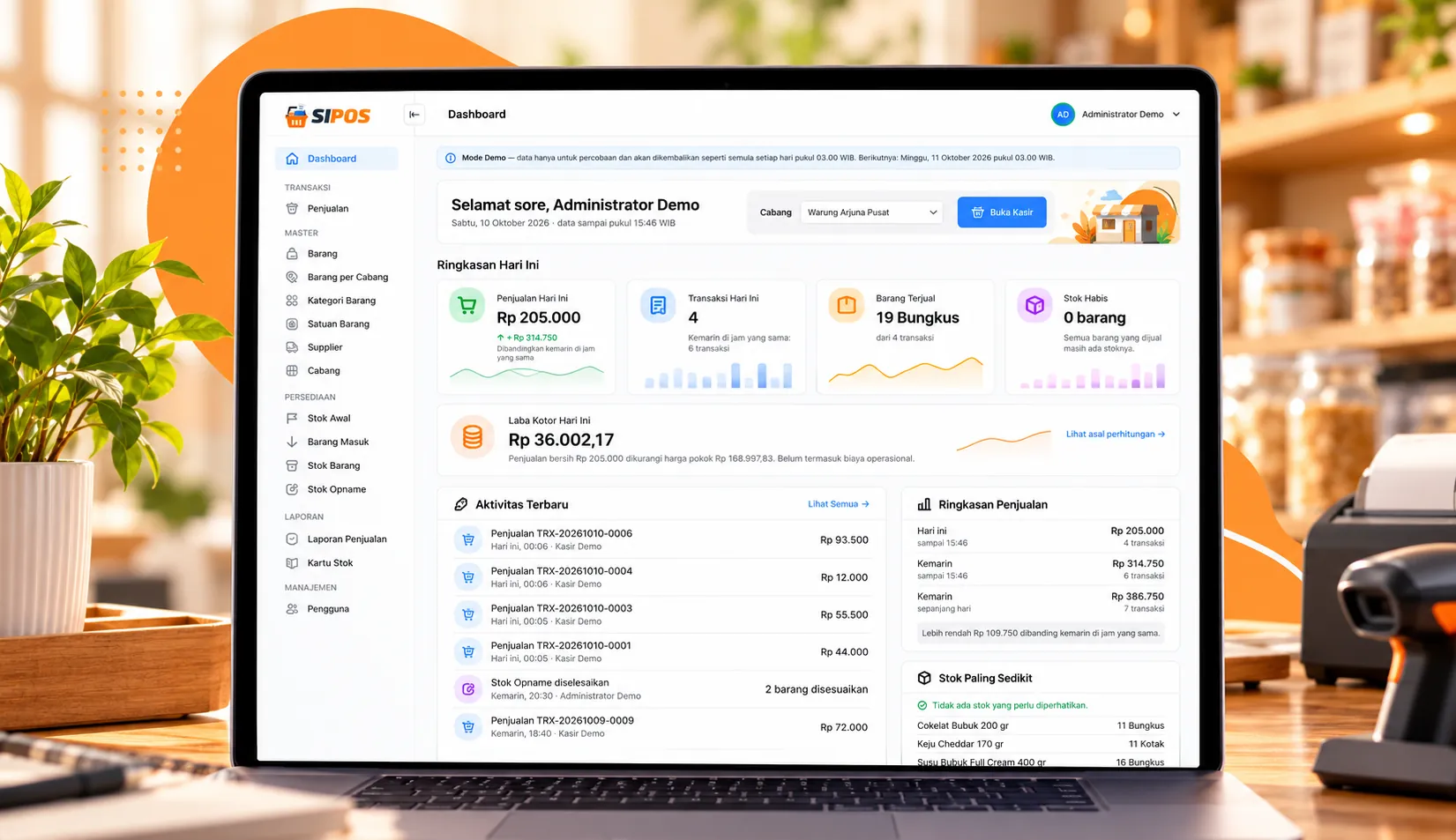
Task: Click the Keju Cheddar 170 gr row
Action: [1041, 744]
